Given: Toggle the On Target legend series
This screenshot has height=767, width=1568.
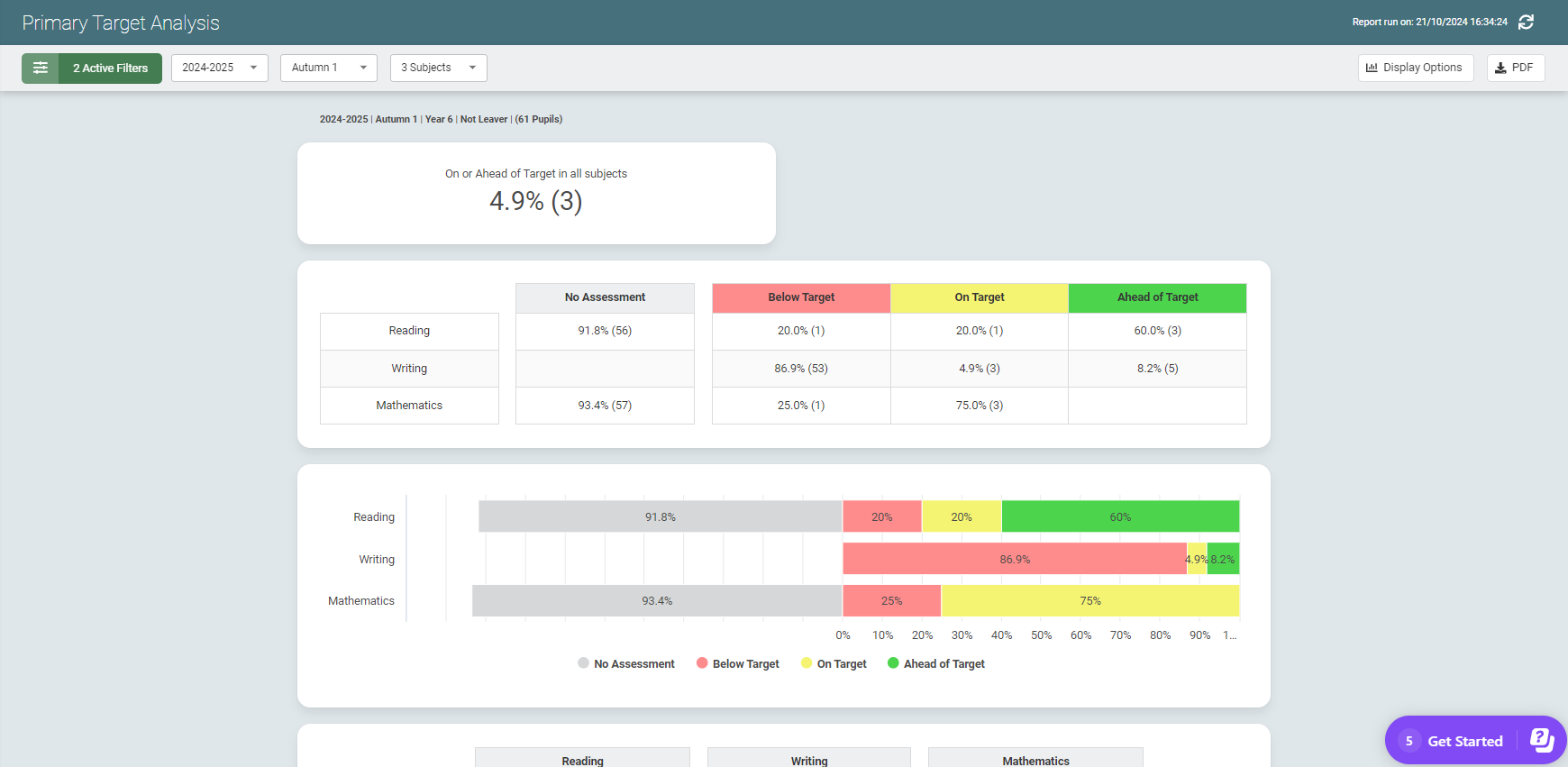Looking at the screenshot, I should tap(834, 664).
